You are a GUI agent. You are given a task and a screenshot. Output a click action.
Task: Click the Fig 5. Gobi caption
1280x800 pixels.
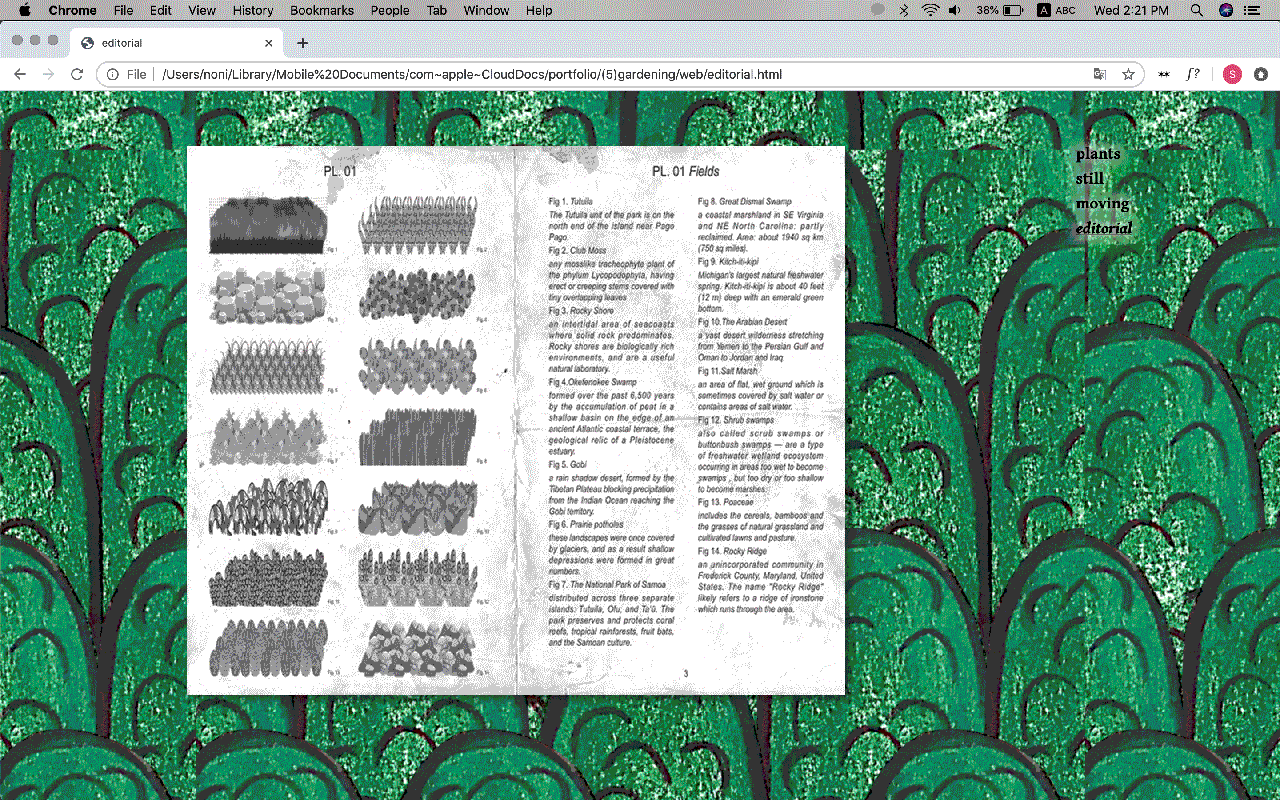coord(567,465)
